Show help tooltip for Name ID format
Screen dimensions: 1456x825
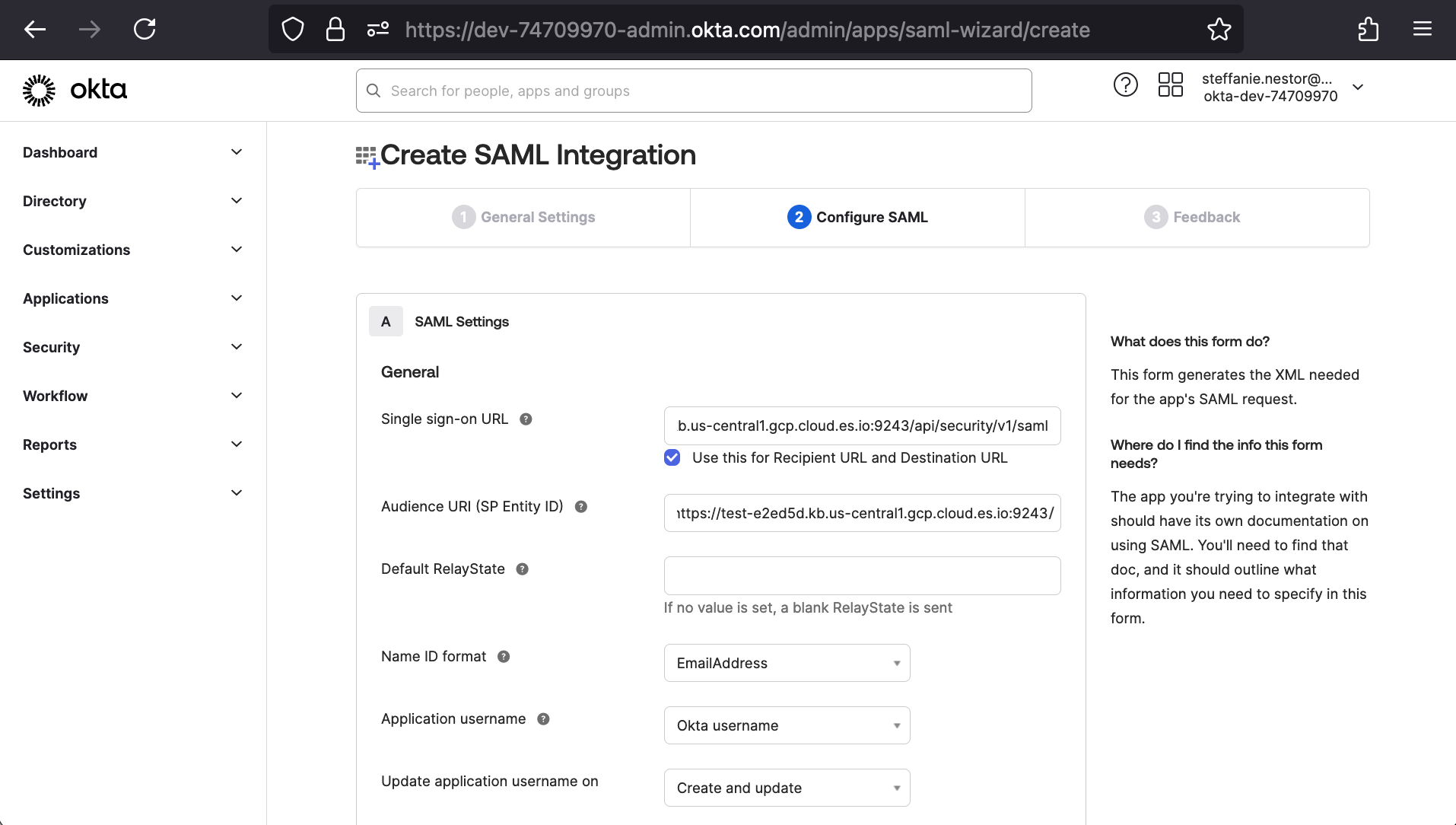pyautogui.click(x=504, y=657)
